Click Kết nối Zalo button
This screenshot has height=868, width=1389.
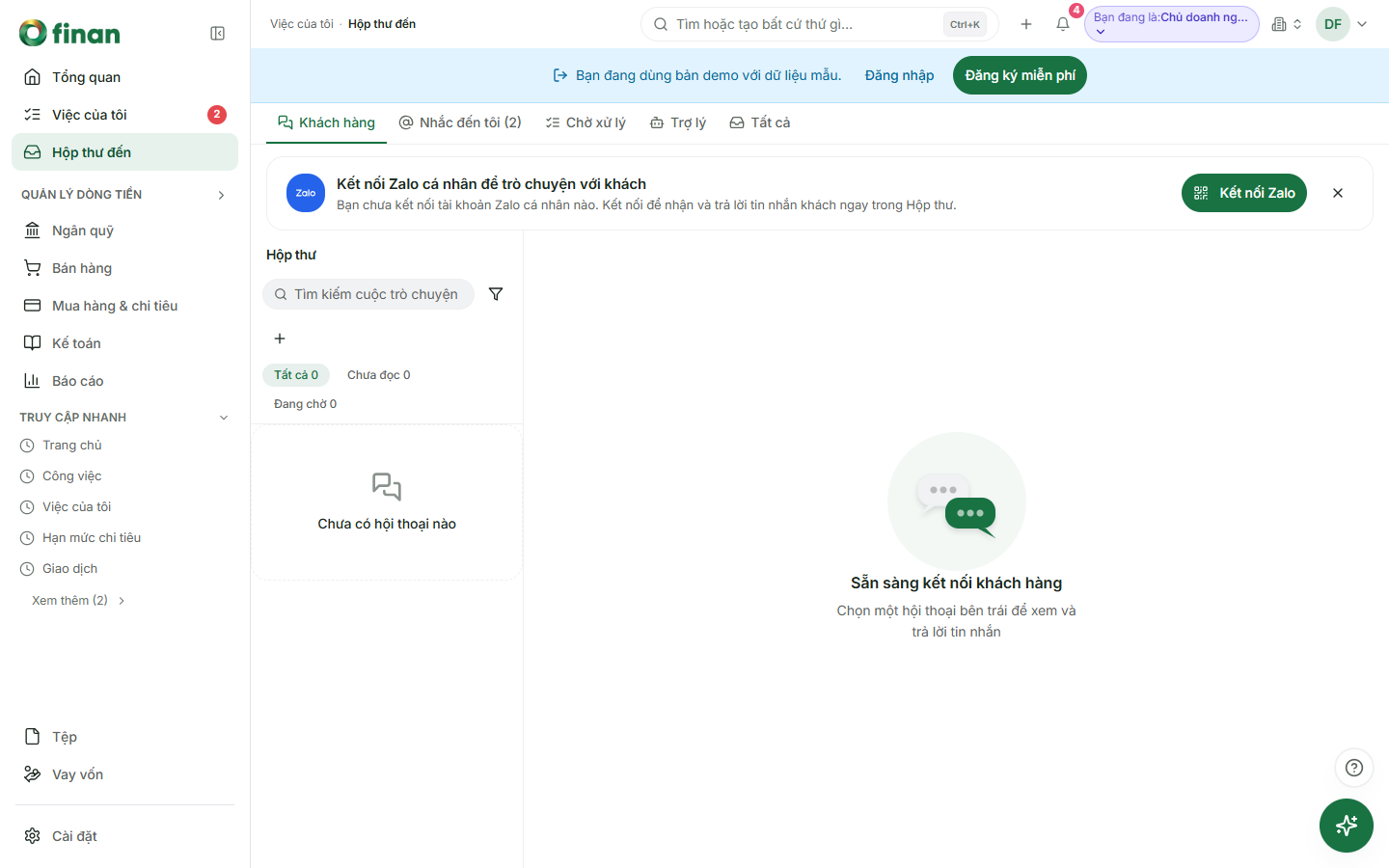(x=1244, y=193)
